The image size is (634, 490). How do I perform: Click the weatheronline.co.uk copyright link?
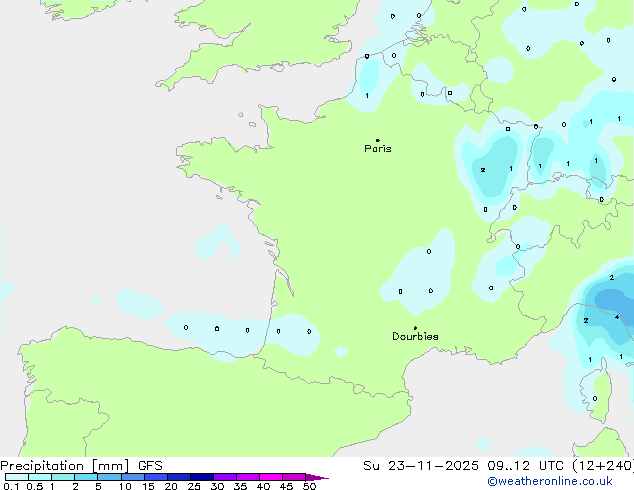point(550,481)
